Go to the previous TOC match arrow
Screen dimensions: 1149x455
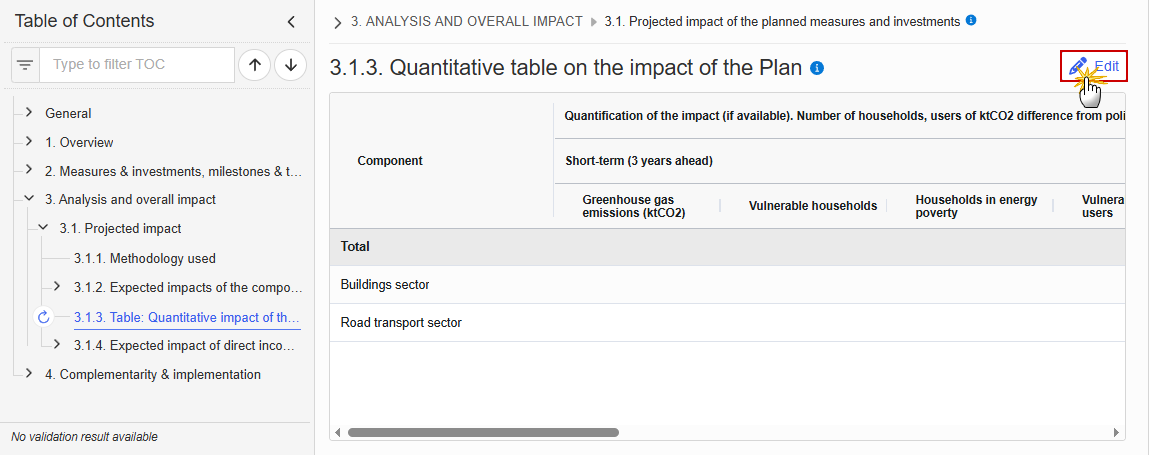254,65
